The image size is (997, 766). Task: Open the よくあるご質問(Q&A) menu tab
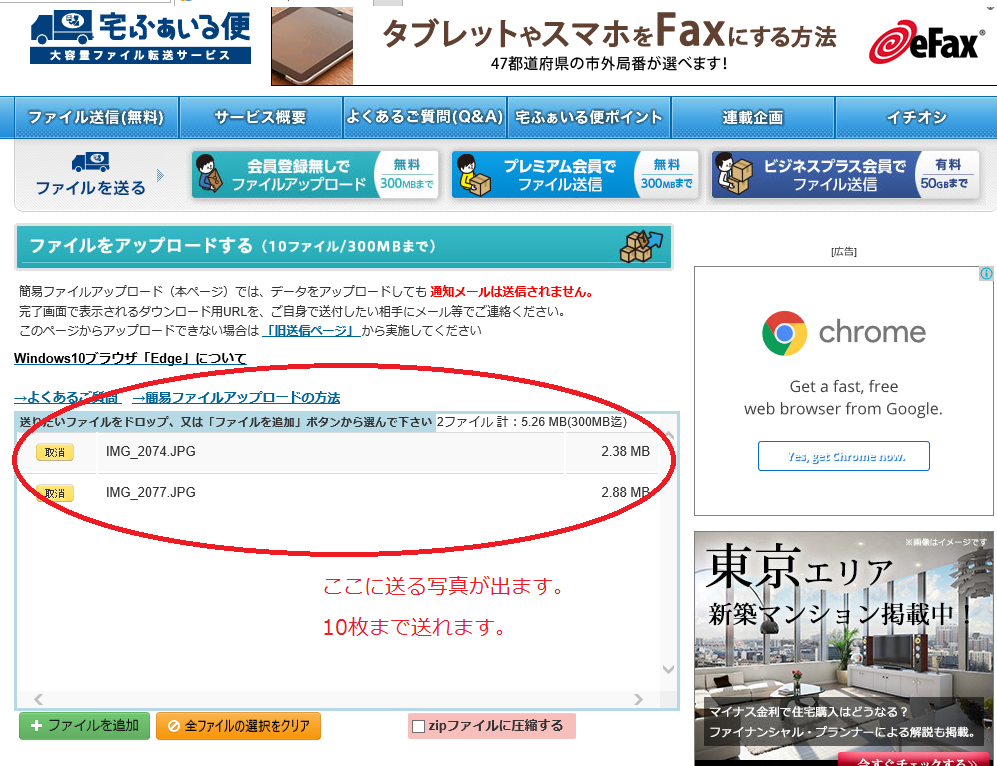[425, 117]
